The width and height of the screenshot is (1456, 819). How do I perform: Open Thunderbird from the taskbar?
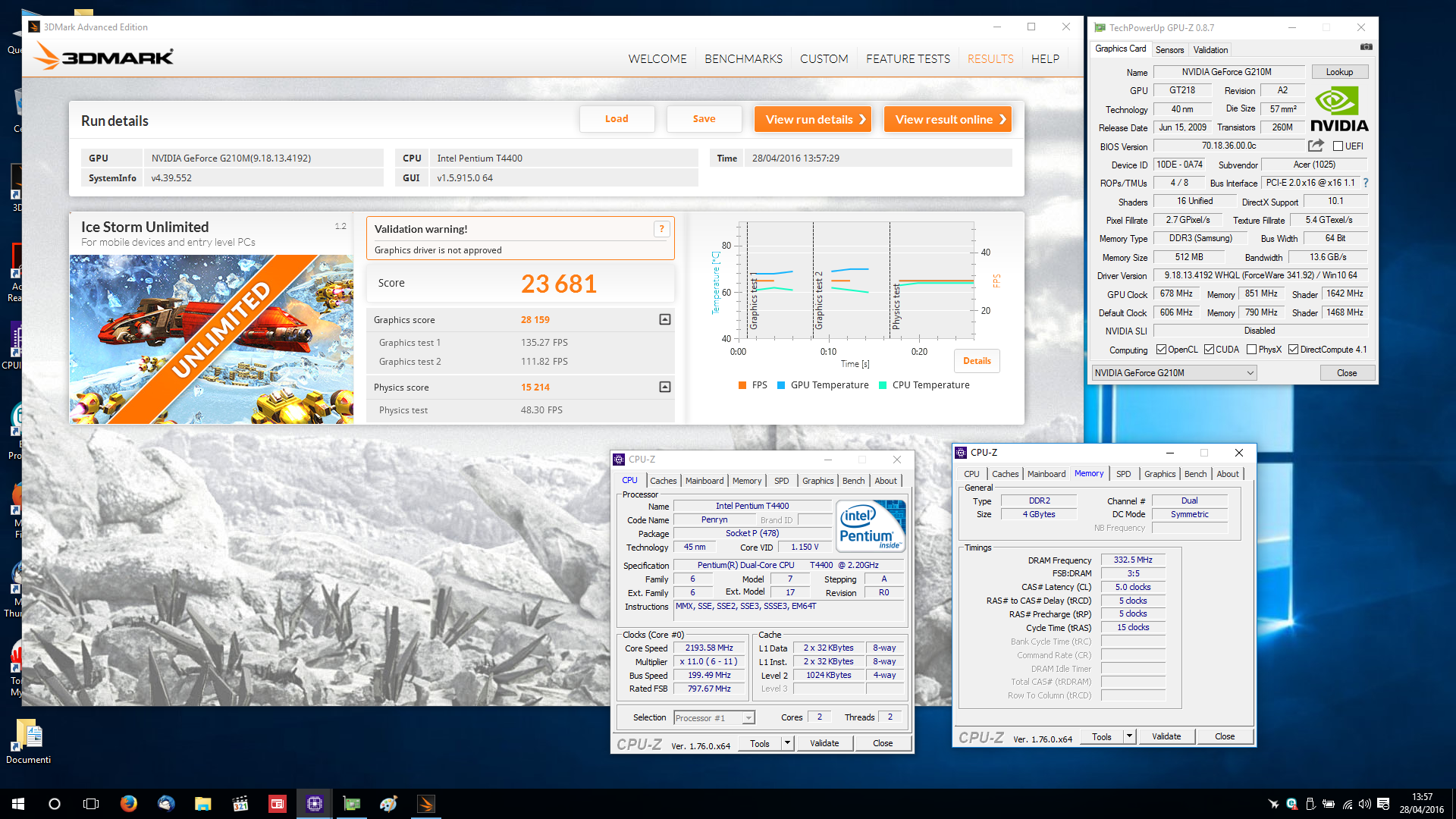pos(166,804)
